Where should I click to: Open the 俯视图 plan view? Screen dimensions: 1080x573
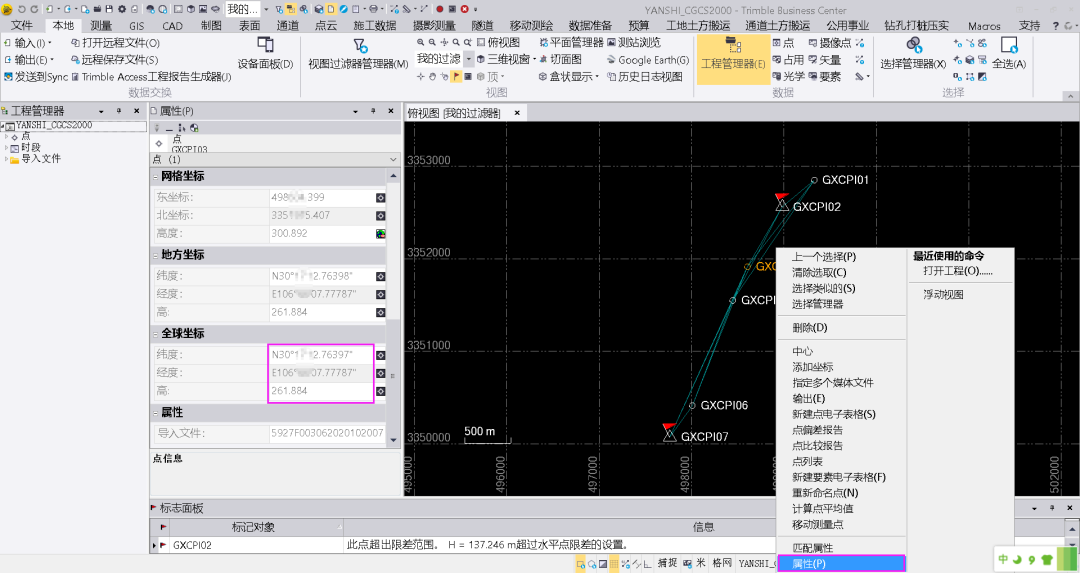pos(498,43)
